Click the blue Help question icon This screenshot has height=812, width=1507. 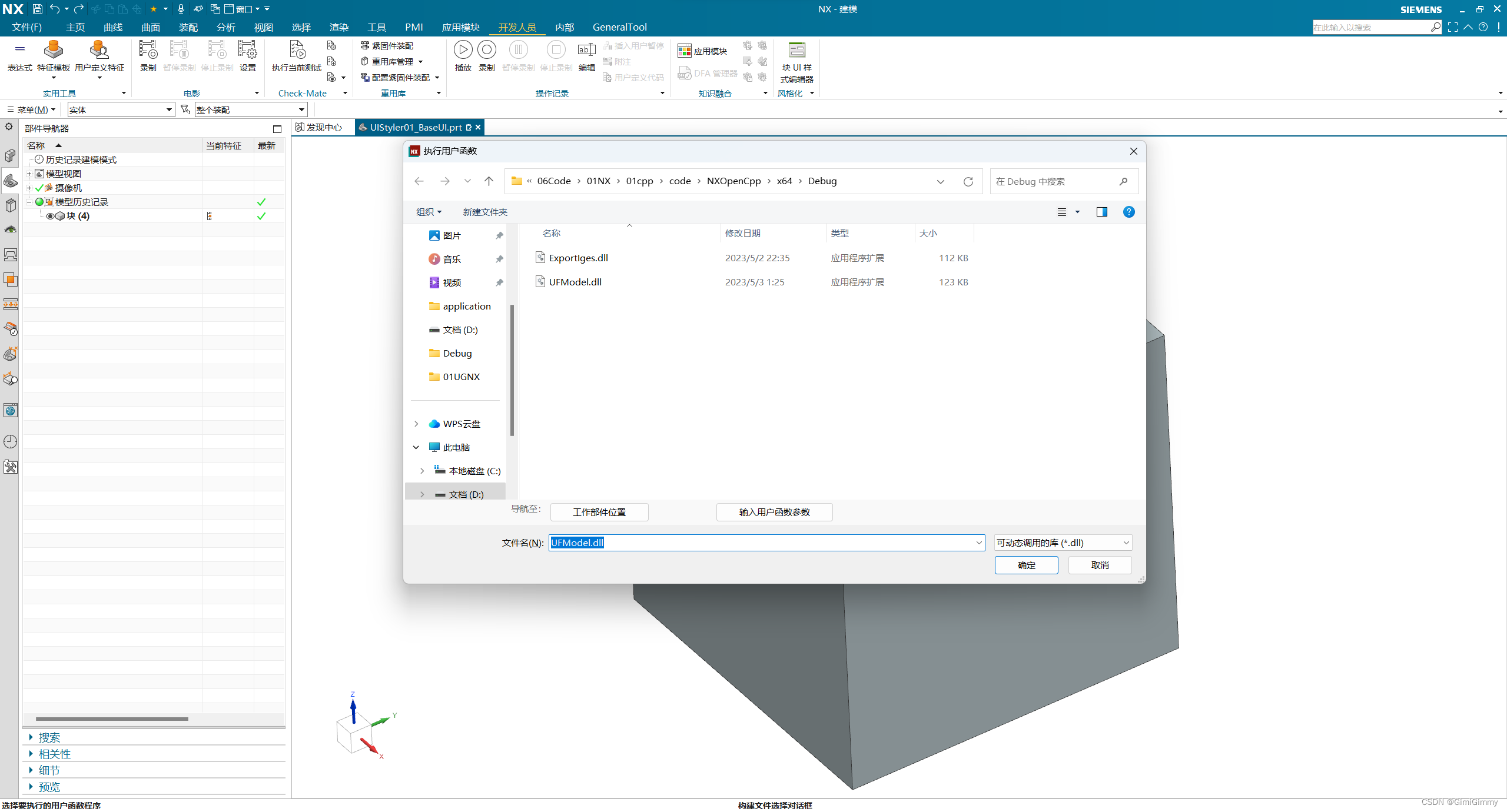(x=1128, y=212)
